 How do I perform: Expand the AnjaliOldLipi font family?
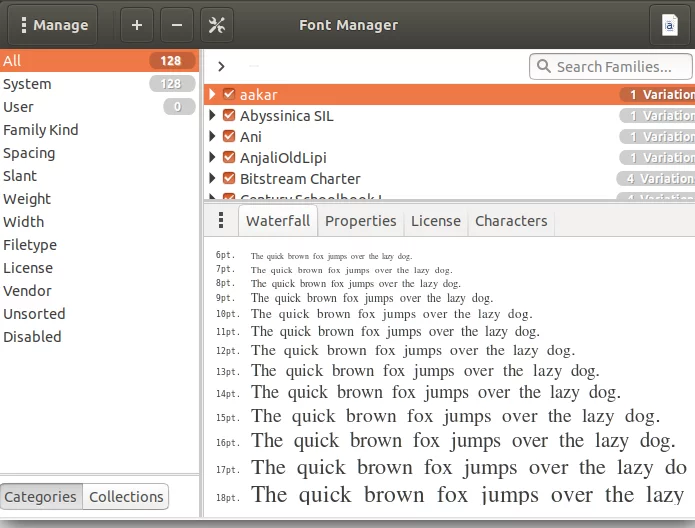click(212, 158)
